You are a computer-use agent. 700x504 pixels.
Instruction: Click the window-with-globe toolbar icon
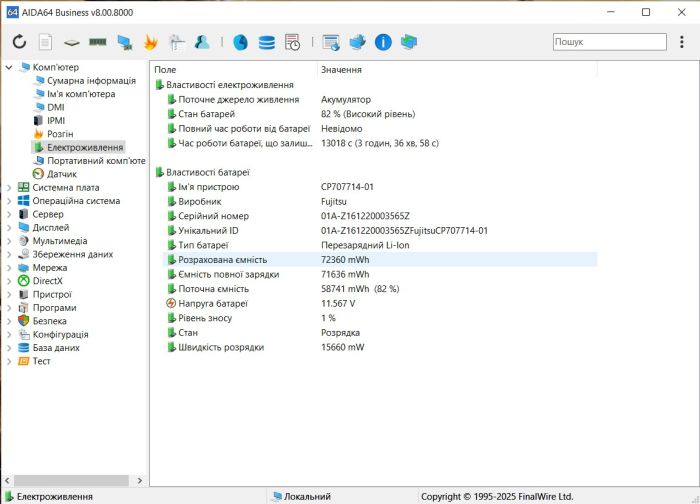331,42
